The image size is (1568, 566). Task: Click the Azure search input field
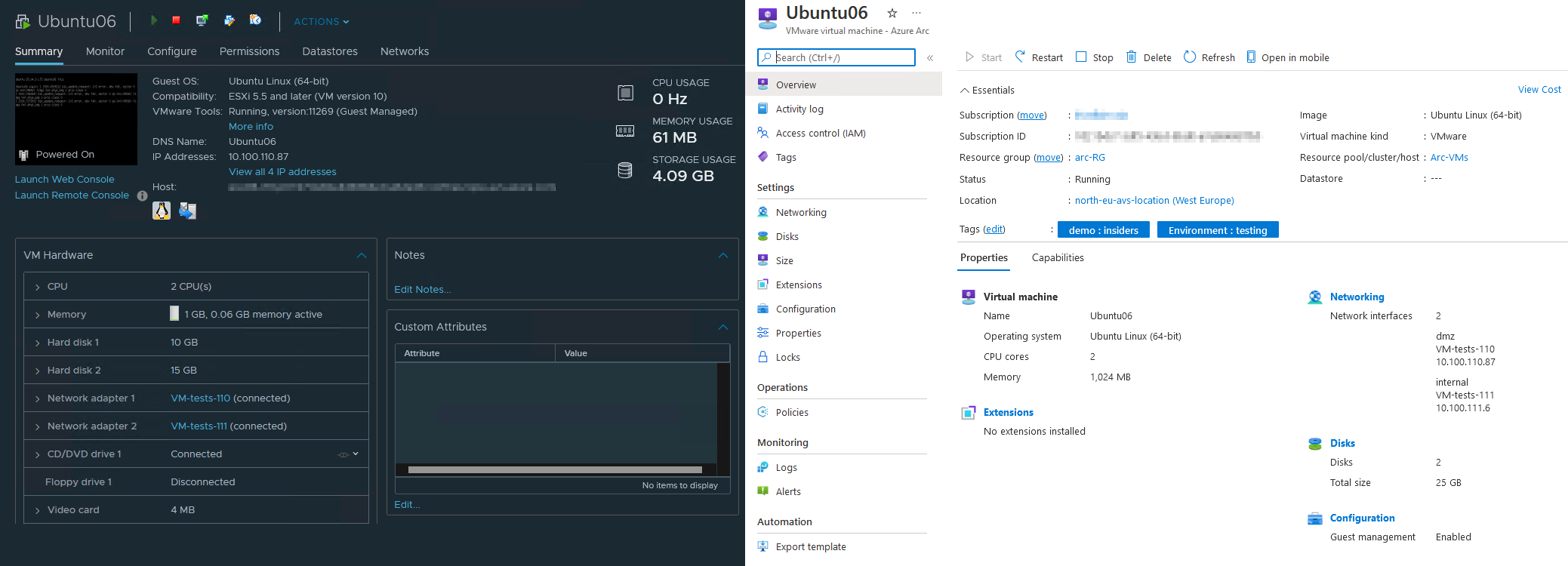pyautogui.click(x=836, y=57)
